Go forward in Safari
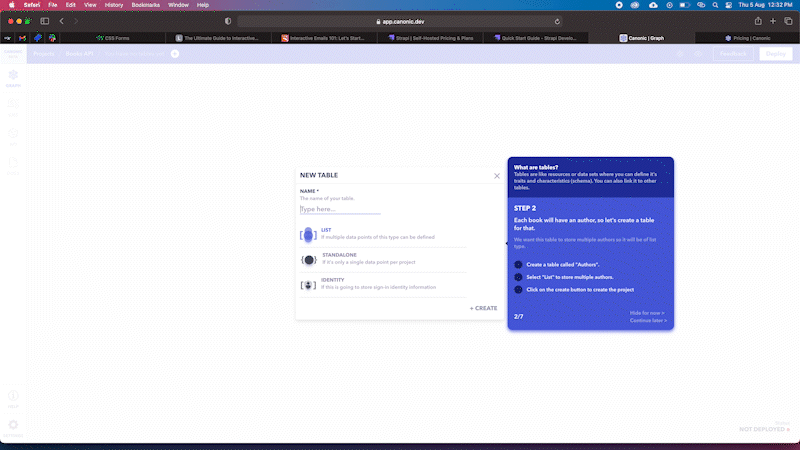Screen dimensions: 800x450 pyautogui.click(x=76, y=21)
